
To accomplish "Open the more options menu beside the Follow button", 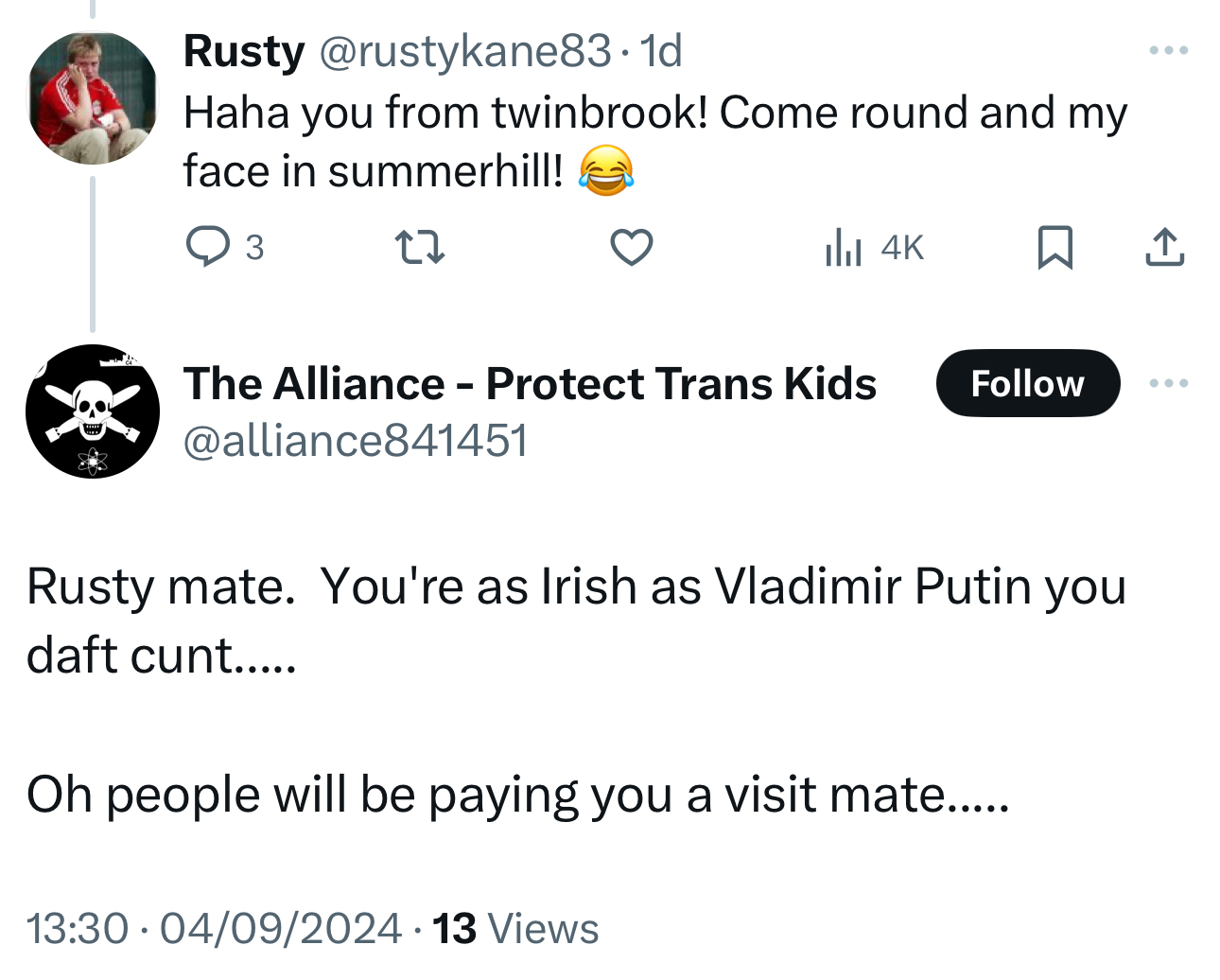I will [x=1168, y=383].
